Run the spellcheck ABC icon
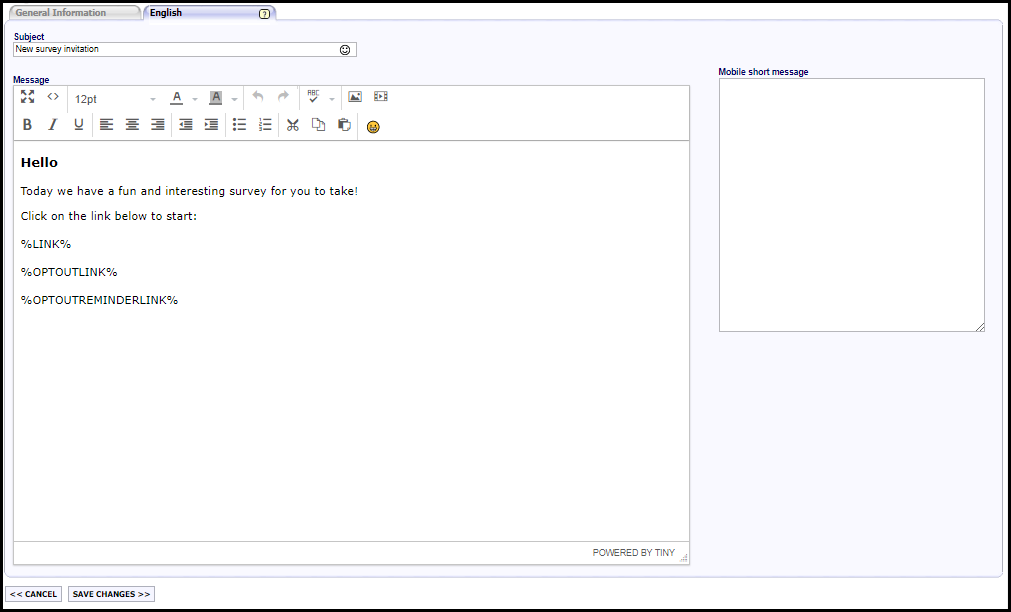1011x612 pixels. pyautogui.click(x=313, y=97)
